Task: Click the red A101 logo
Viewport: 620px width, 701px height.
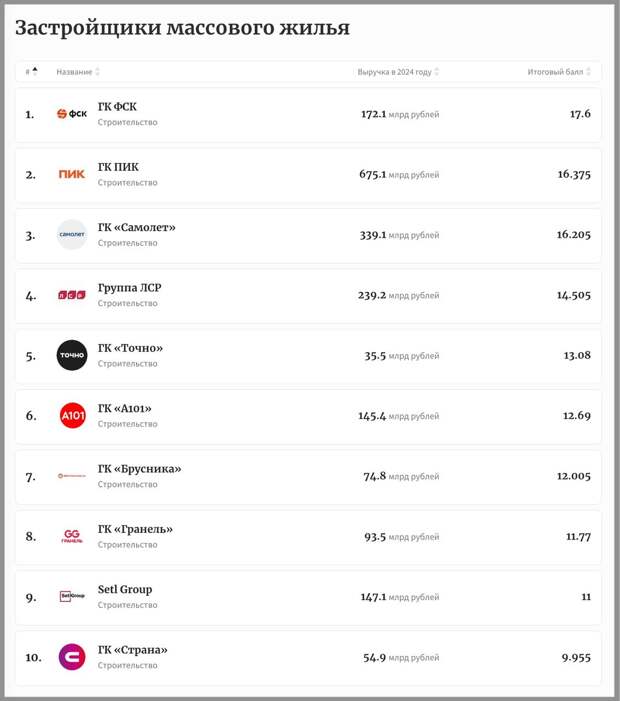Action: 72,415
